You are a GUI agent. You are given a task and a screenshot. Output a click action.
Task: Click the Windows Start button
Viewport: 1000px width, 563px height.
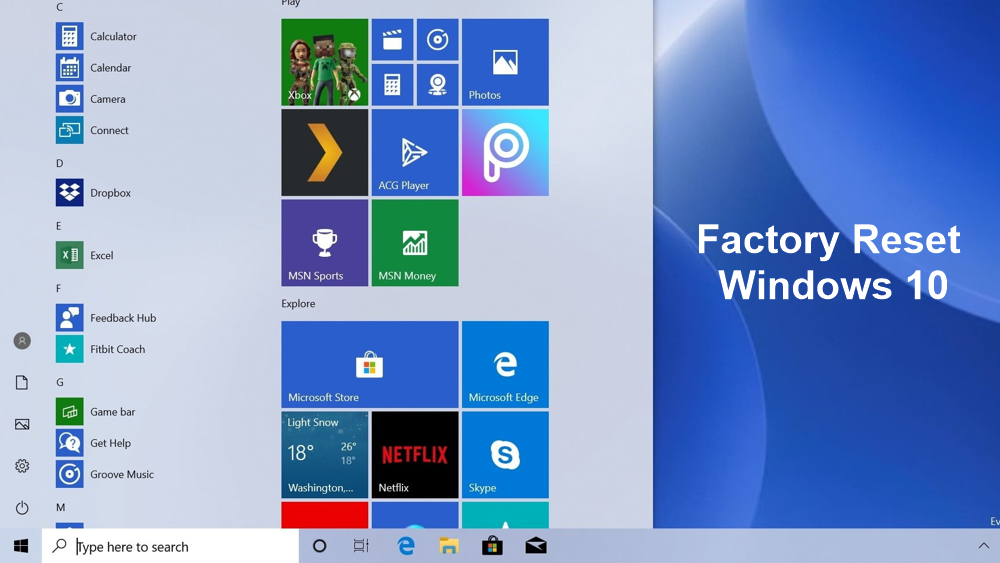pos(20,546)
